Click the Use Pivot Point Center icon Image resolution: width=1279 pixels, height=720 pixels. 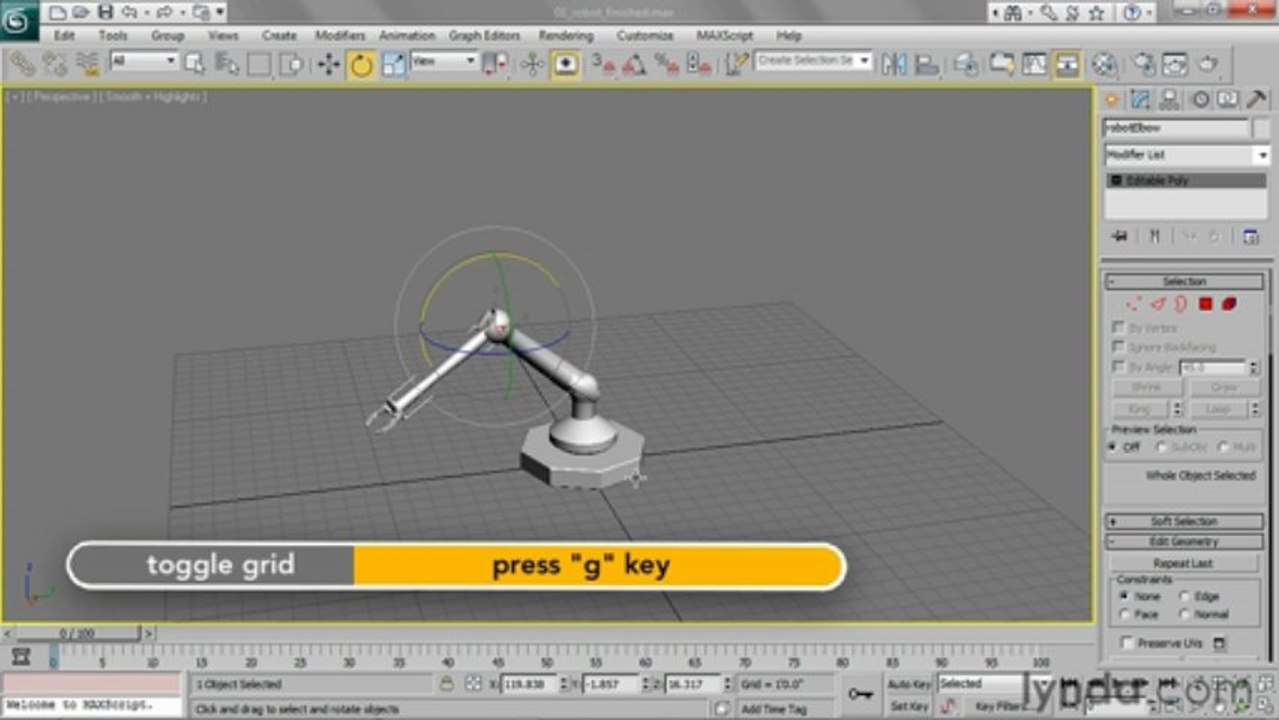(x=495, y=64)
